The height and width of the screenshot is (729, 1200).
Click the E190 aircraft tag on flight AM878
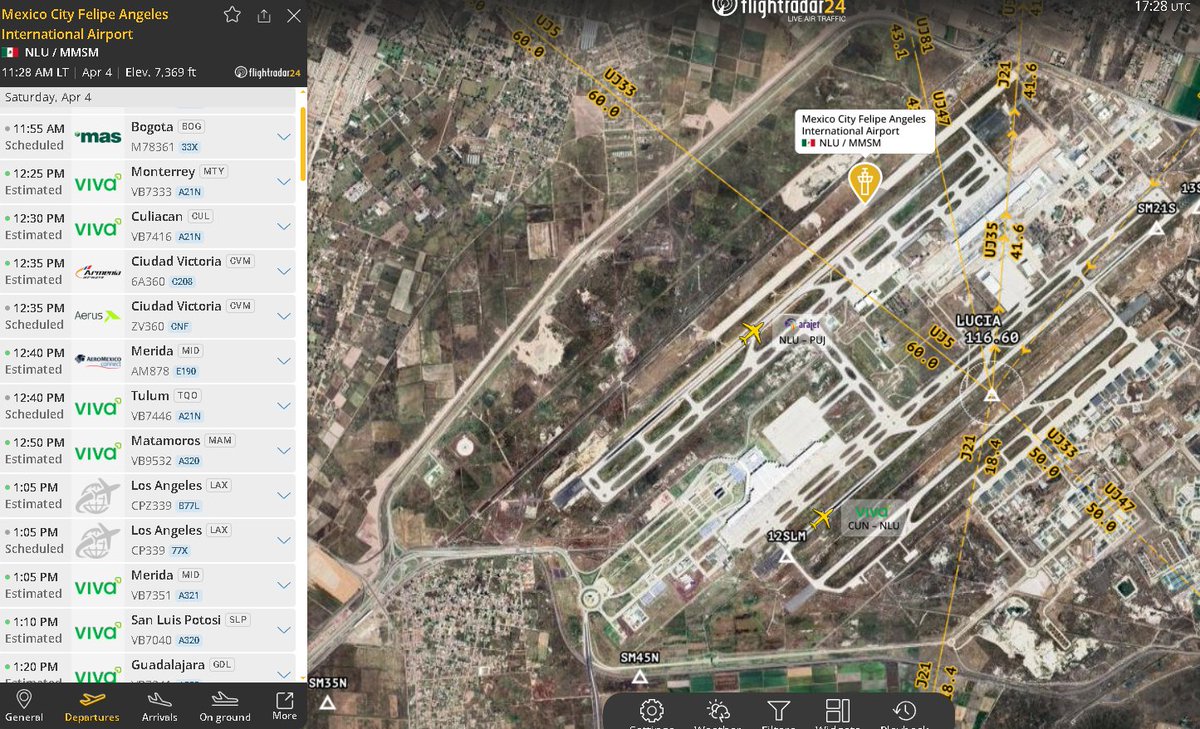point(186,371)
